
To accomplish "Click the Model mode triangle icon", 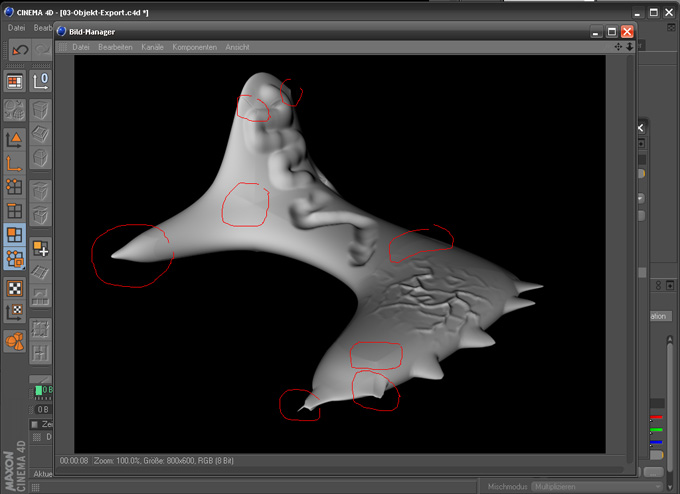I will [15, 138].
